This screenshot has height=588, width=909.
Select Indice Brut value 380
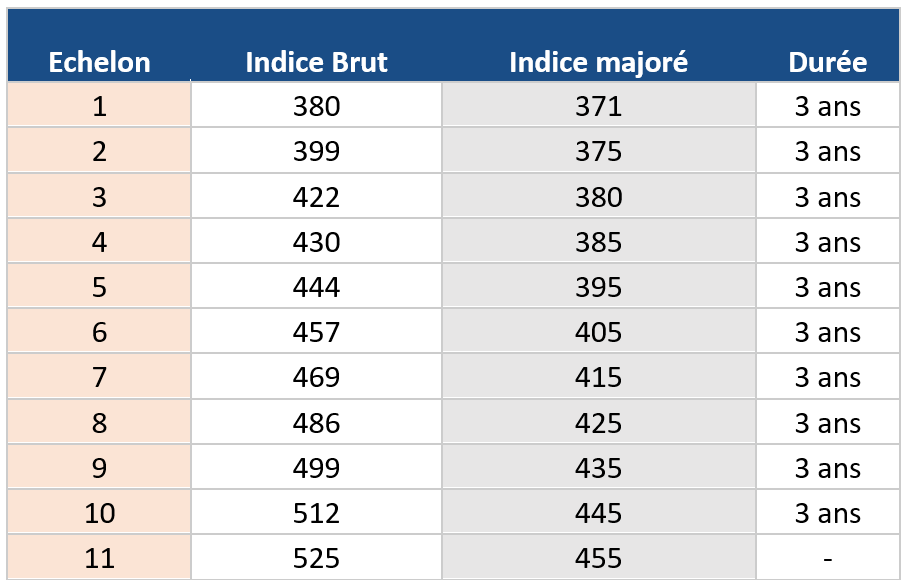(316, 106)
